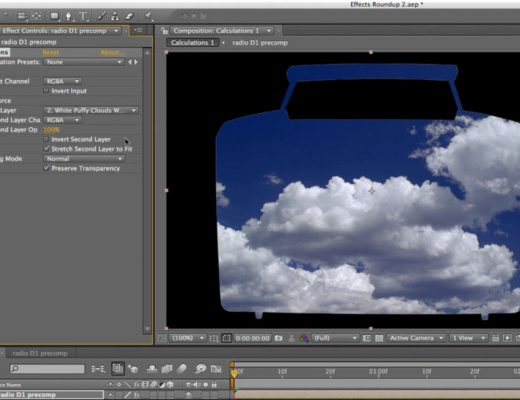Click the timeline layer search field
Image resolution: width=520 pixels, height=400 pixels.
click(47, 369)
